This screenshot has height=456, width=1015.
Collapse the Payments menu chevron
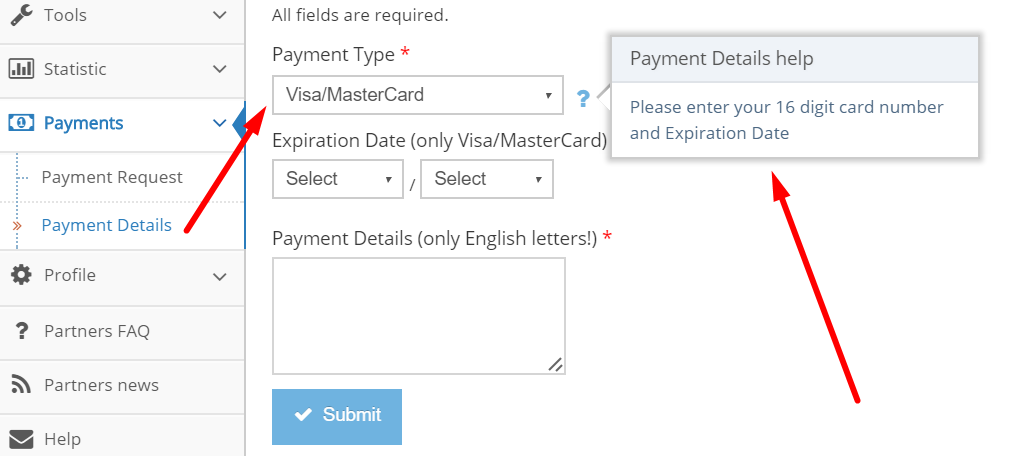[x=221, y=123]
